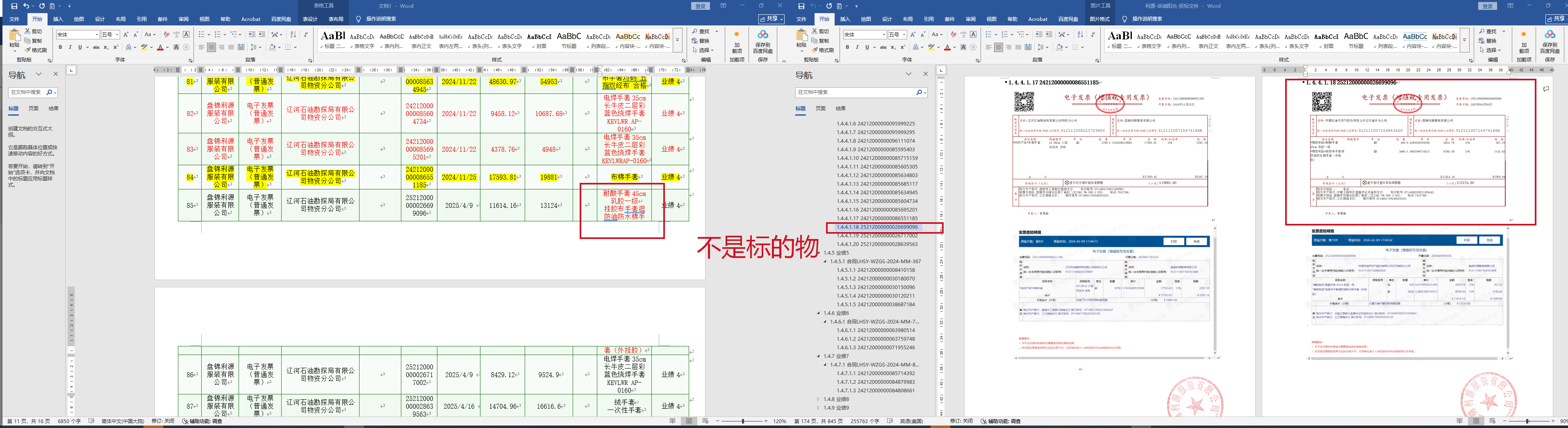Viewport: 1568px width, 428px height.
Task: Open the 插入 tab in left window
Action: [x=59, y=19]
